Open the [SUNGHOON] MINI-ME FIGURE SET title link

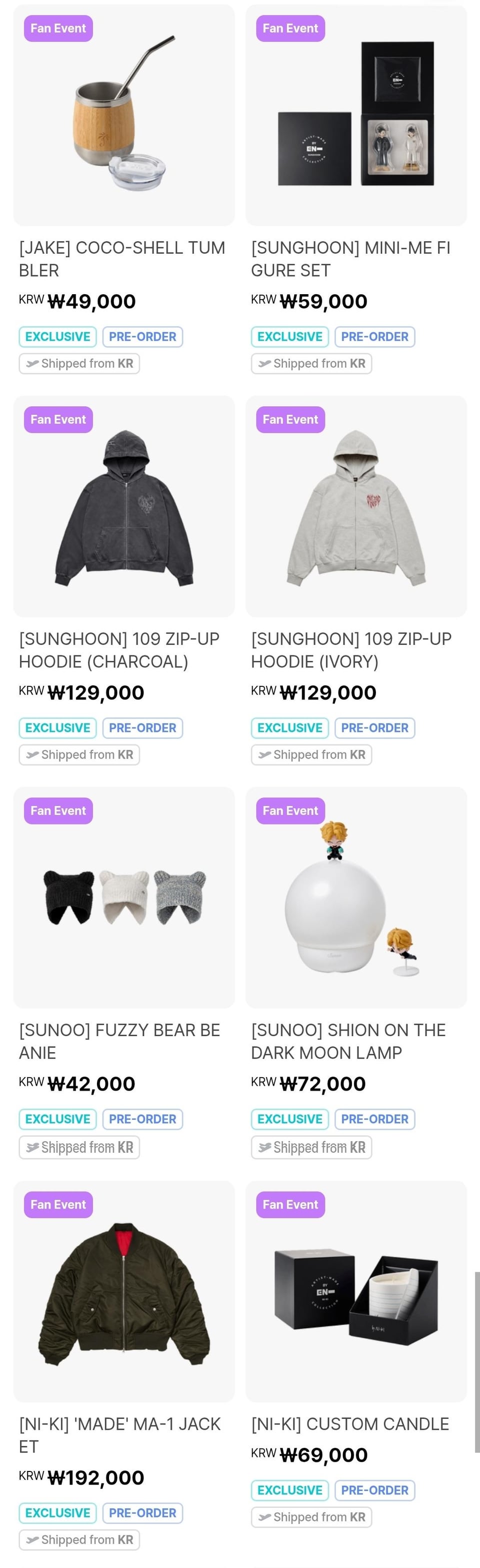(x=351, y=259)
